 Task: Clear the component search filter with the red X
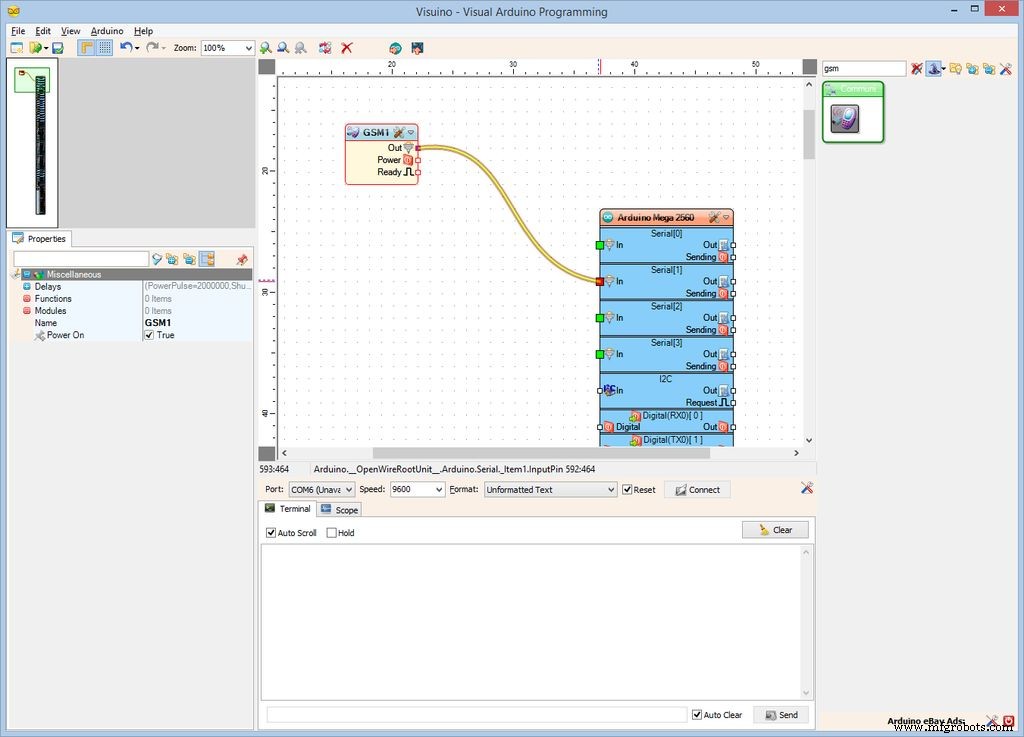point(916,69)
